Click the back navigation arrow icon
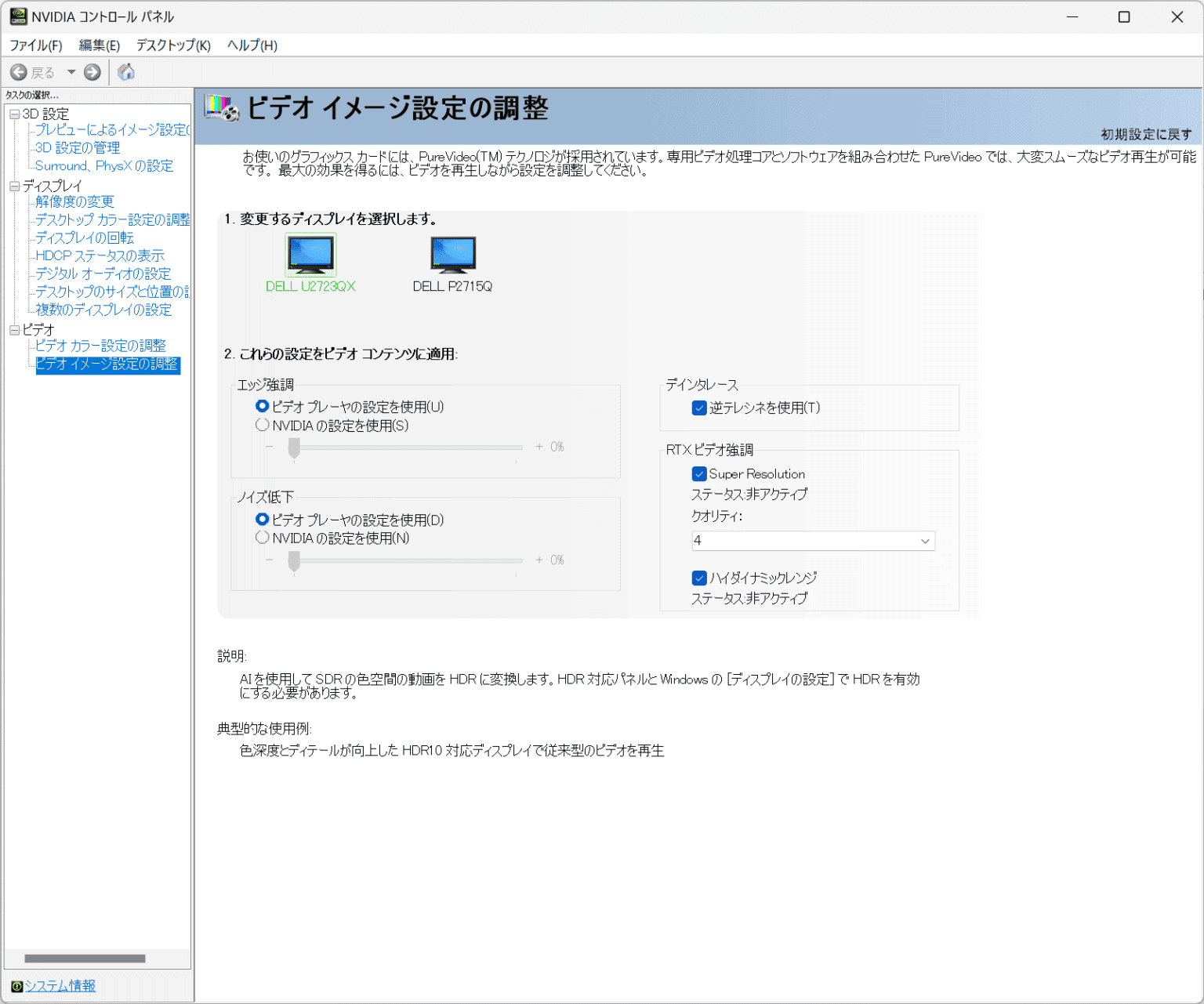 point(19,72)
